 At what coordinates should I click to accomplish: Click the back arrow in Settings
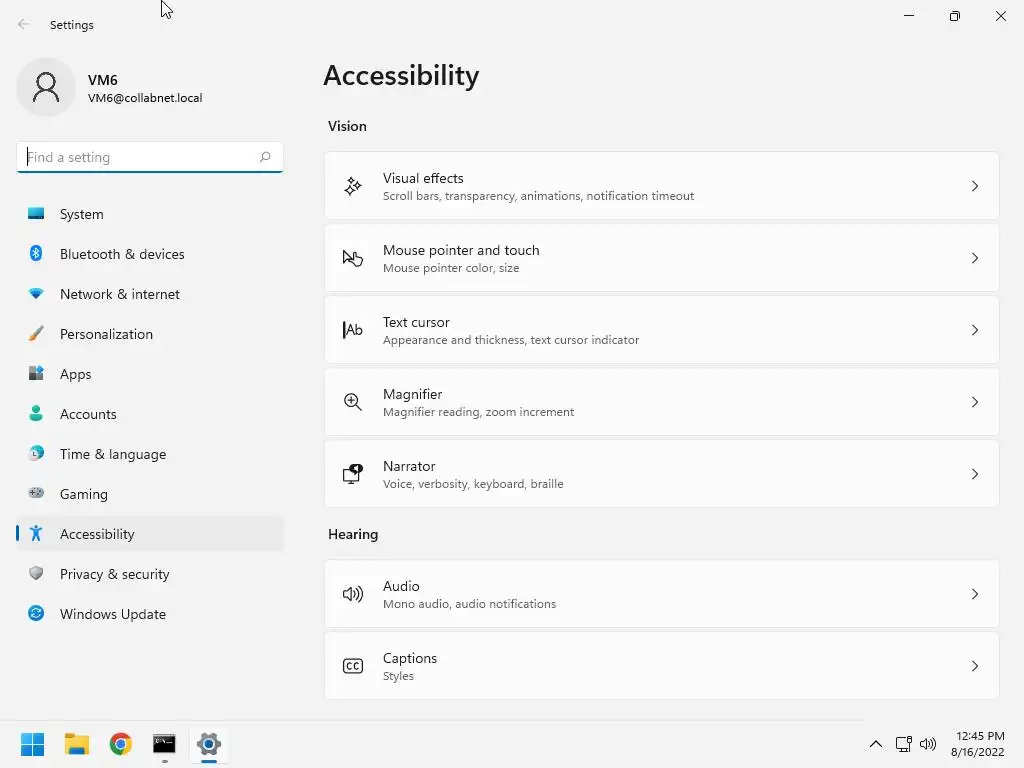pyautogui.click(x=24, y=25)
